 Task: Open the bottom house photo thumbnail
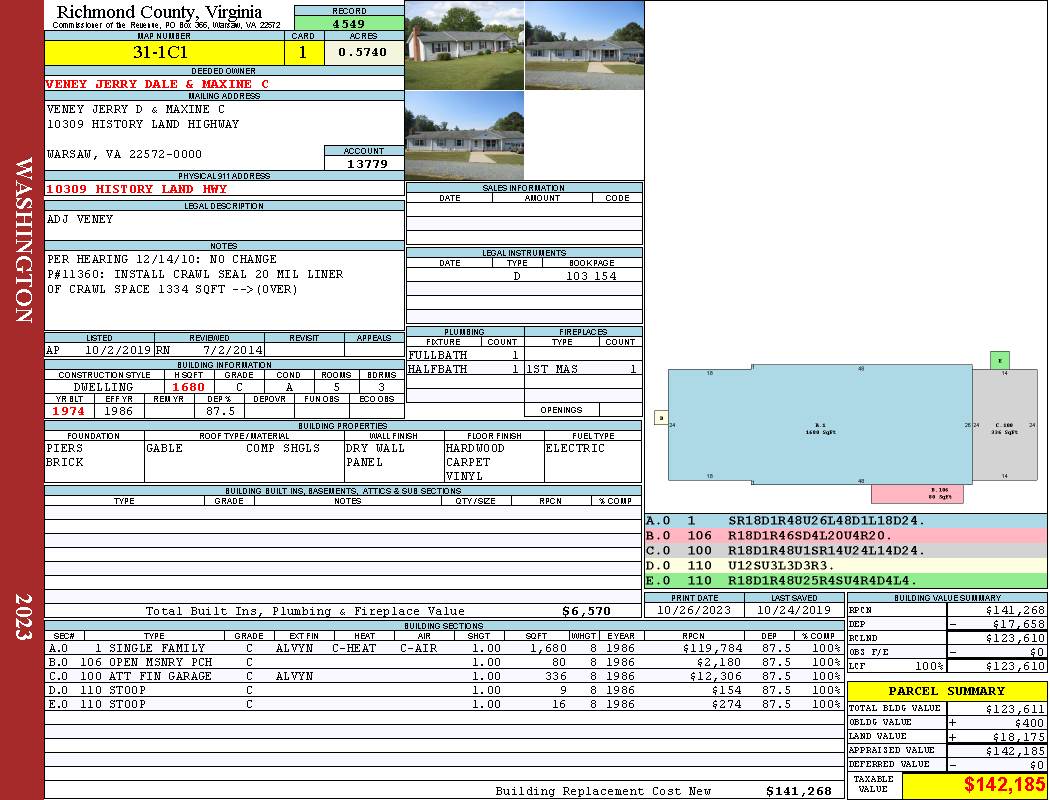(x=464, y=136)
